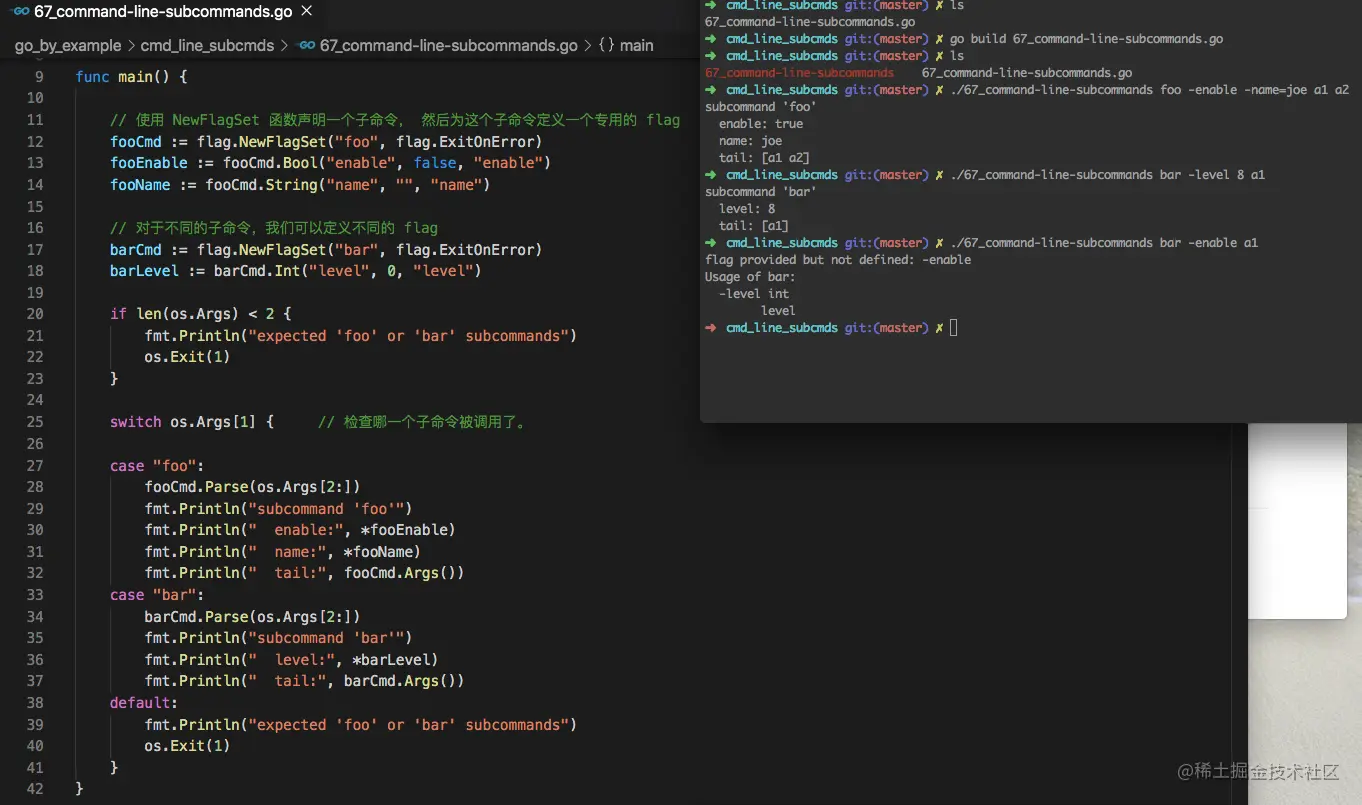
Task: Click the Go icon in the breadcrumb bar
Action: click(x=307, y=45)
